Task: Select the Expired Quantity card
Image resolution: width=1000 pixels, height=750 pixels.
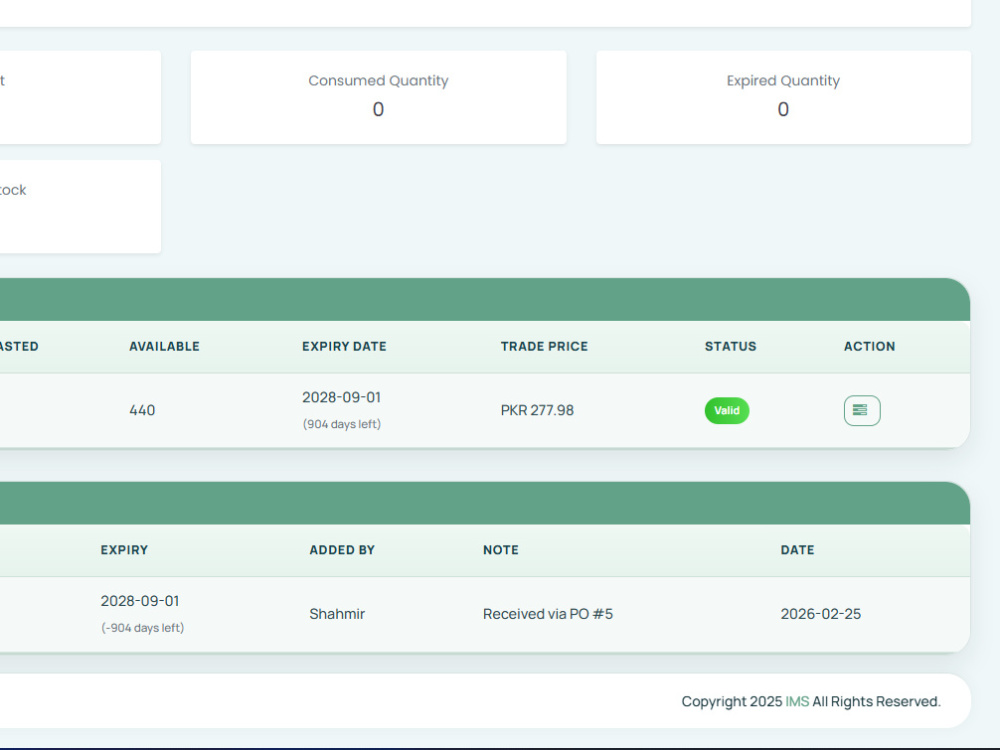Action: point(783,98)
